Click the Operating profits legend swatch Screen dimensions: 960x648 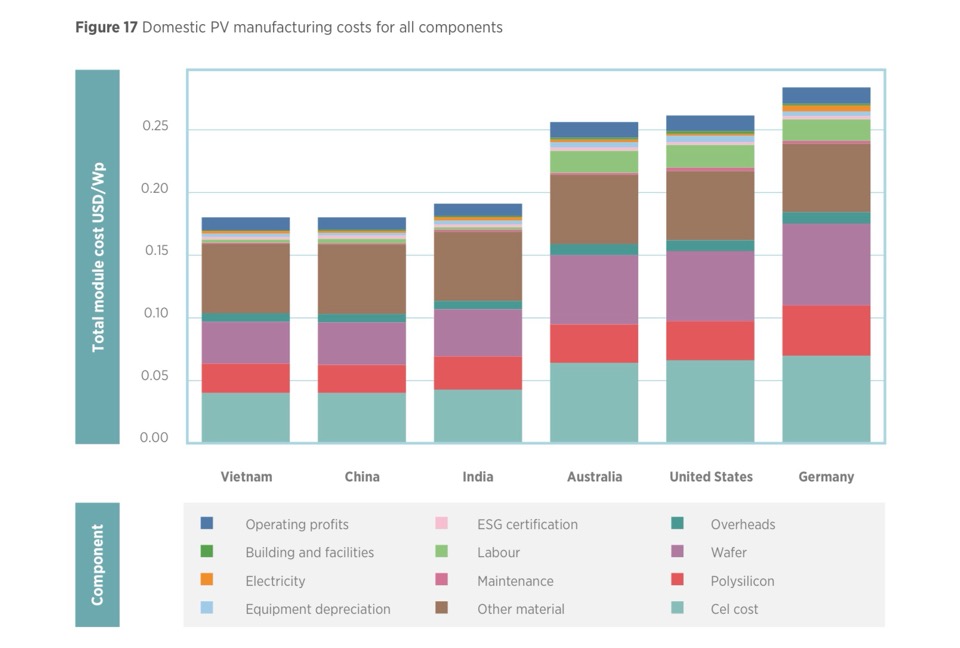click(x=207, y=523)
